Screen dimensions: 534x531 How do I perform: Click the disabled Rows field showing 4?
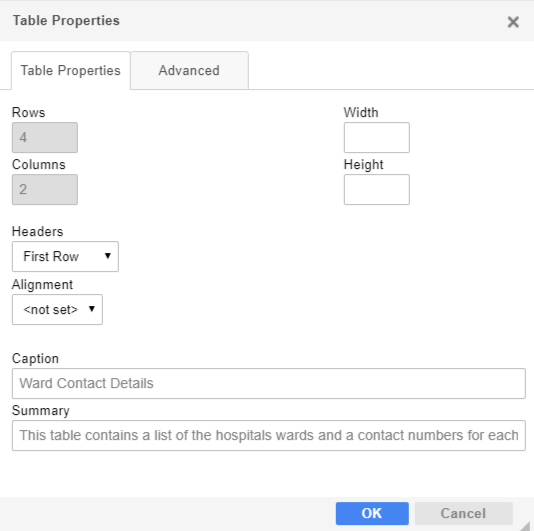coord(45,138)
